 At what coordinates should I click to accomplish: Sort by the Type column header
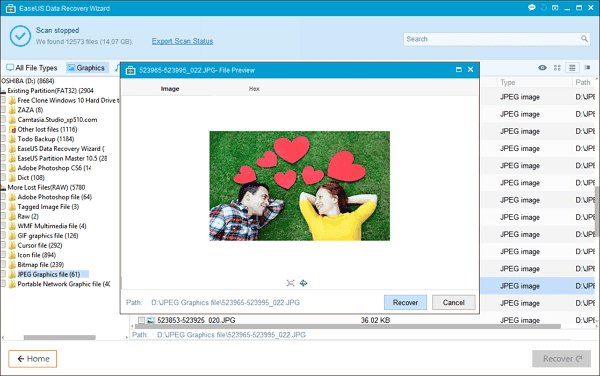pyautogui.click(x=508, y=82)
